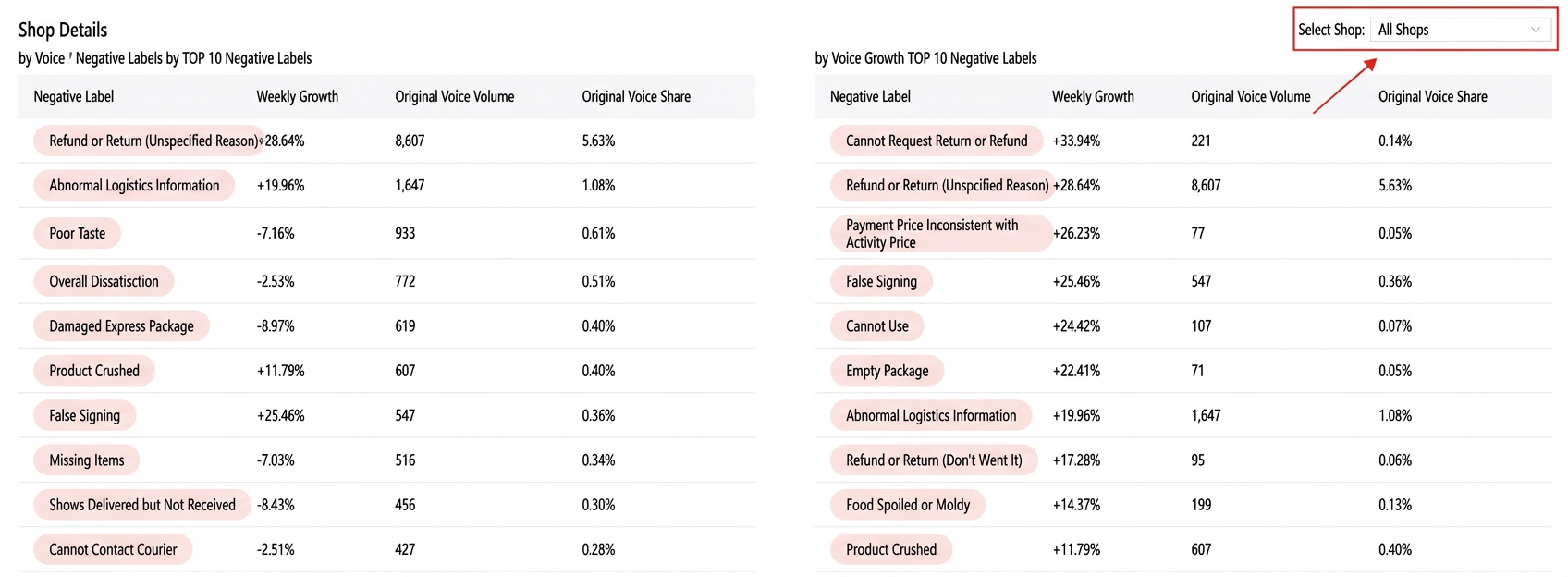
Task: Select the Abnormal Logistics Information tag in left table
Action: tap(134, 185)
